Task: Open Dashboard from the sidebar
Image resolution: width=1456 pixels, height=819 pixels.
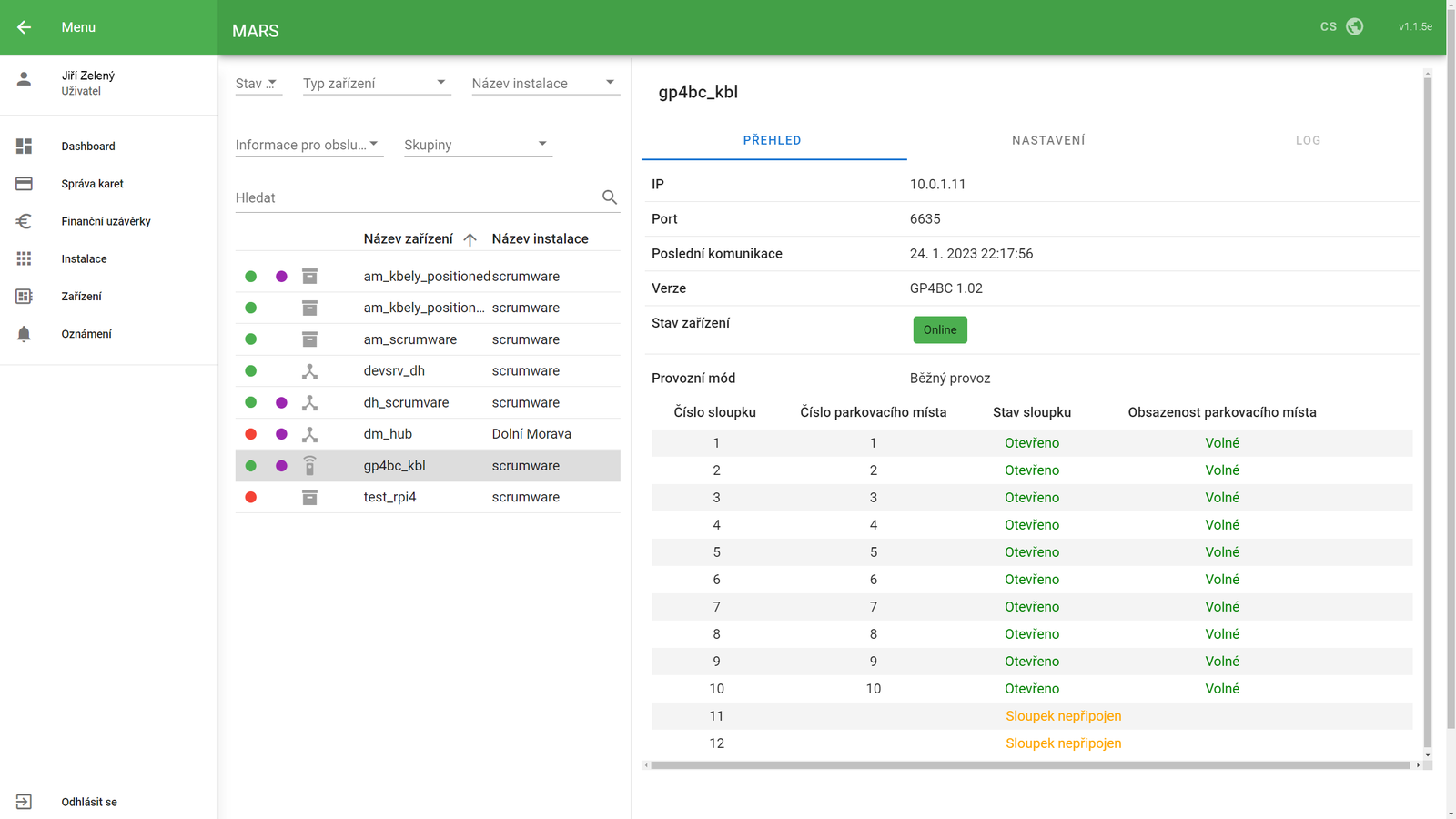Action: coord(87,147)
